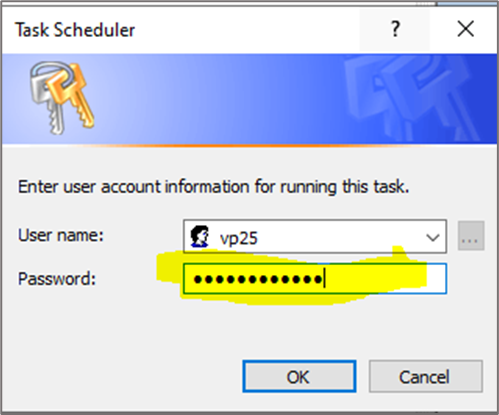Image resolution: width=499 pixels, height=415 pixels.
Task: Close the Task Scheduler dialog with X
Action: pyautogui.click(x=465, y=29)
